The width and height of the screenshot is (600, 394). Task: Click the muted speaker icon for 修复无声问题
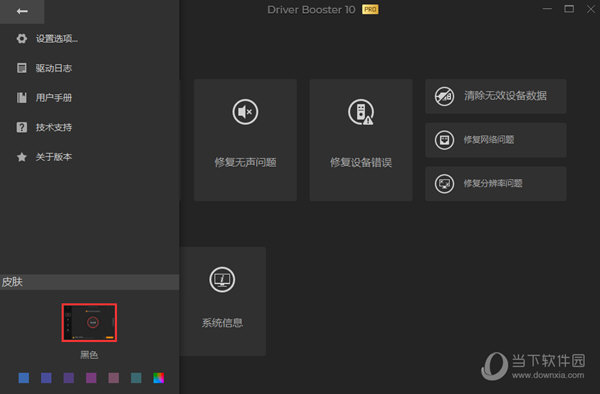(245, 112)
